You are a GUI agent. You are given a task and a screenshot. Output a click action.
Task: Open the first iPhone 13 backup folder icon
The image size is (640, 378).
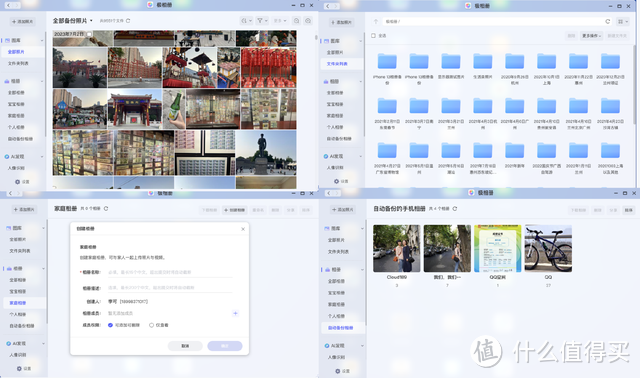point(387,61)
